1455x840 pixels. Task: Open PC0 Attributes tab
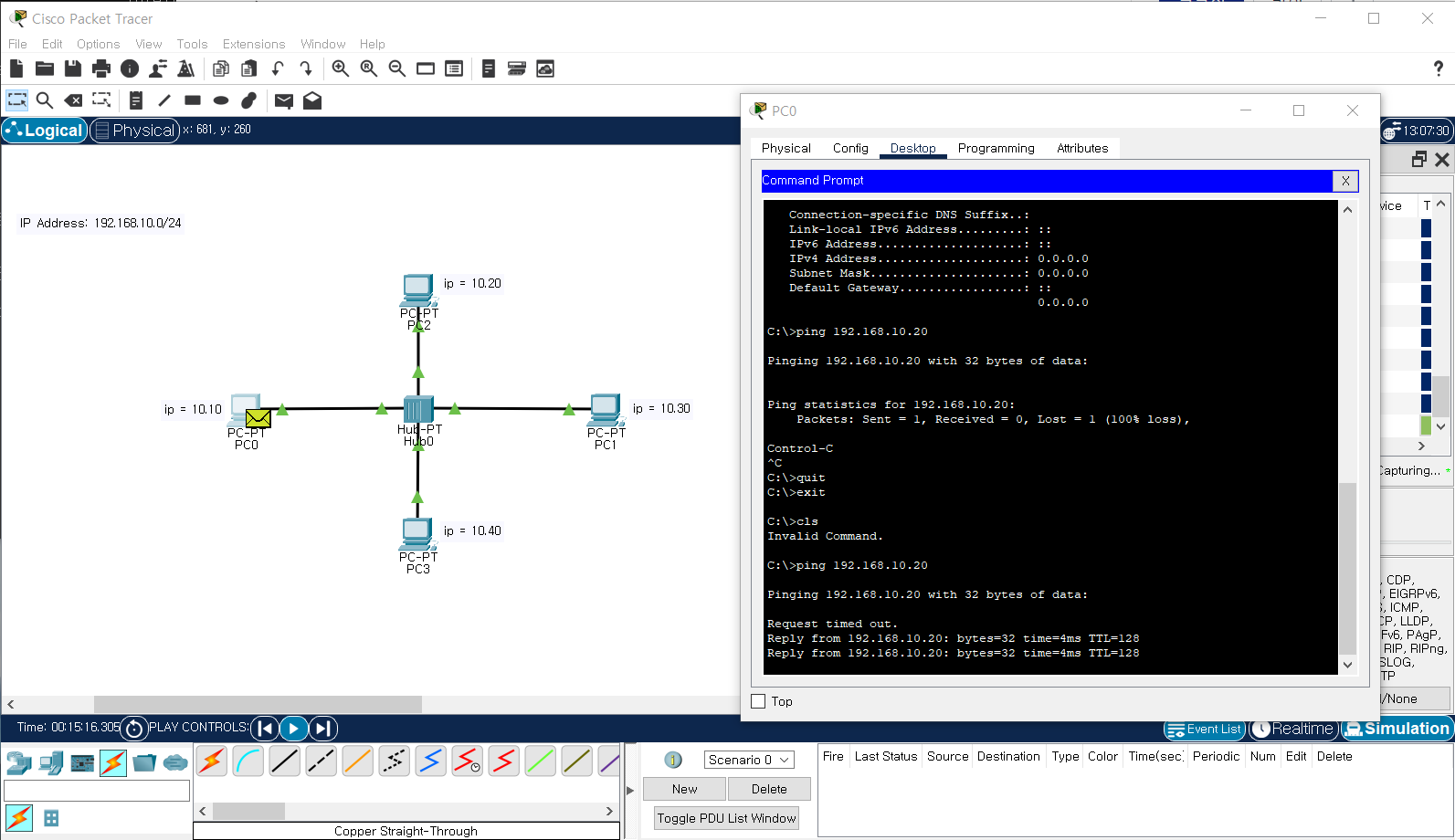tap(1082, 148)
